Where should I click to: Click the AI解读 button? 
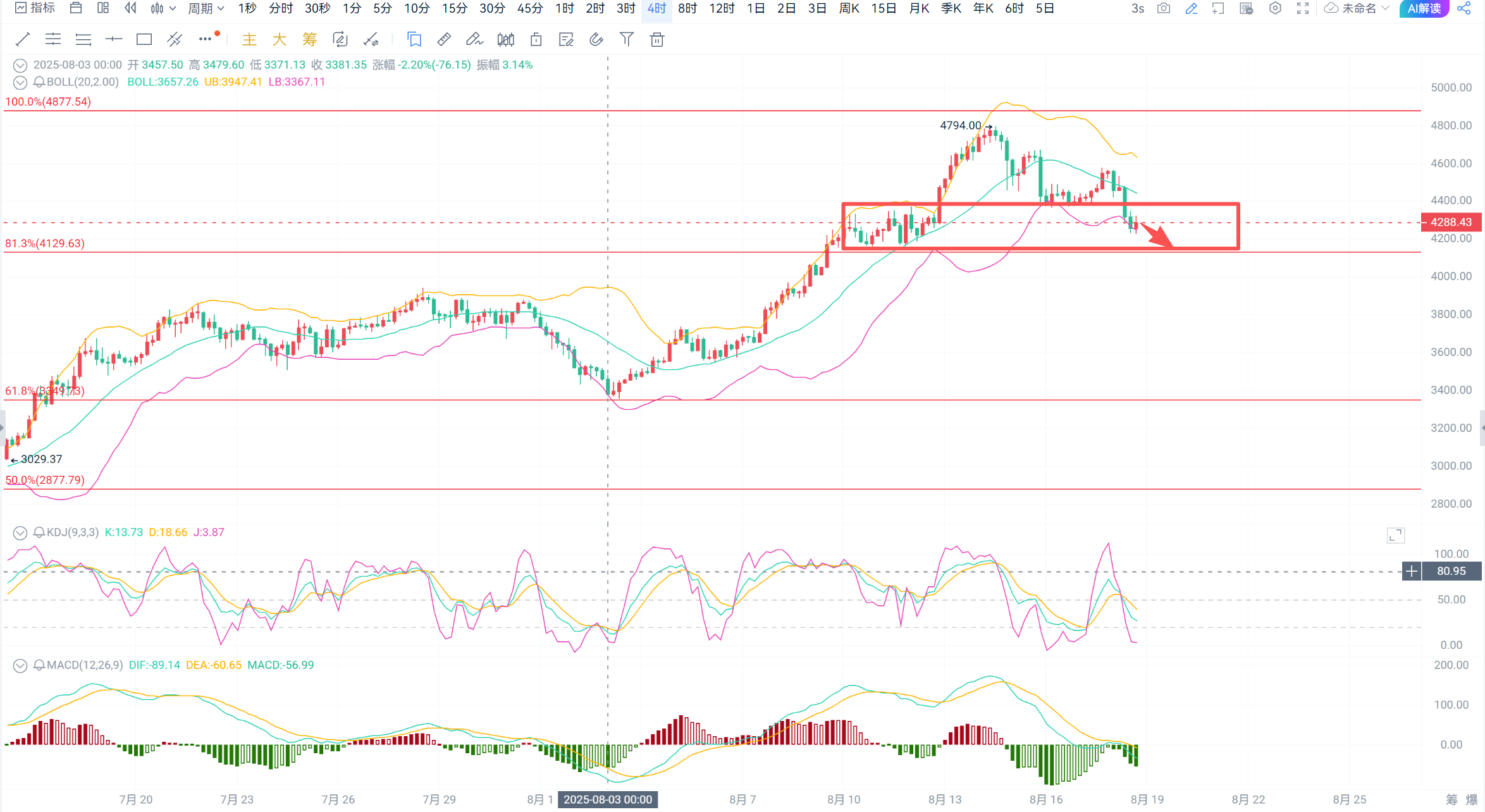(1424, 8)
